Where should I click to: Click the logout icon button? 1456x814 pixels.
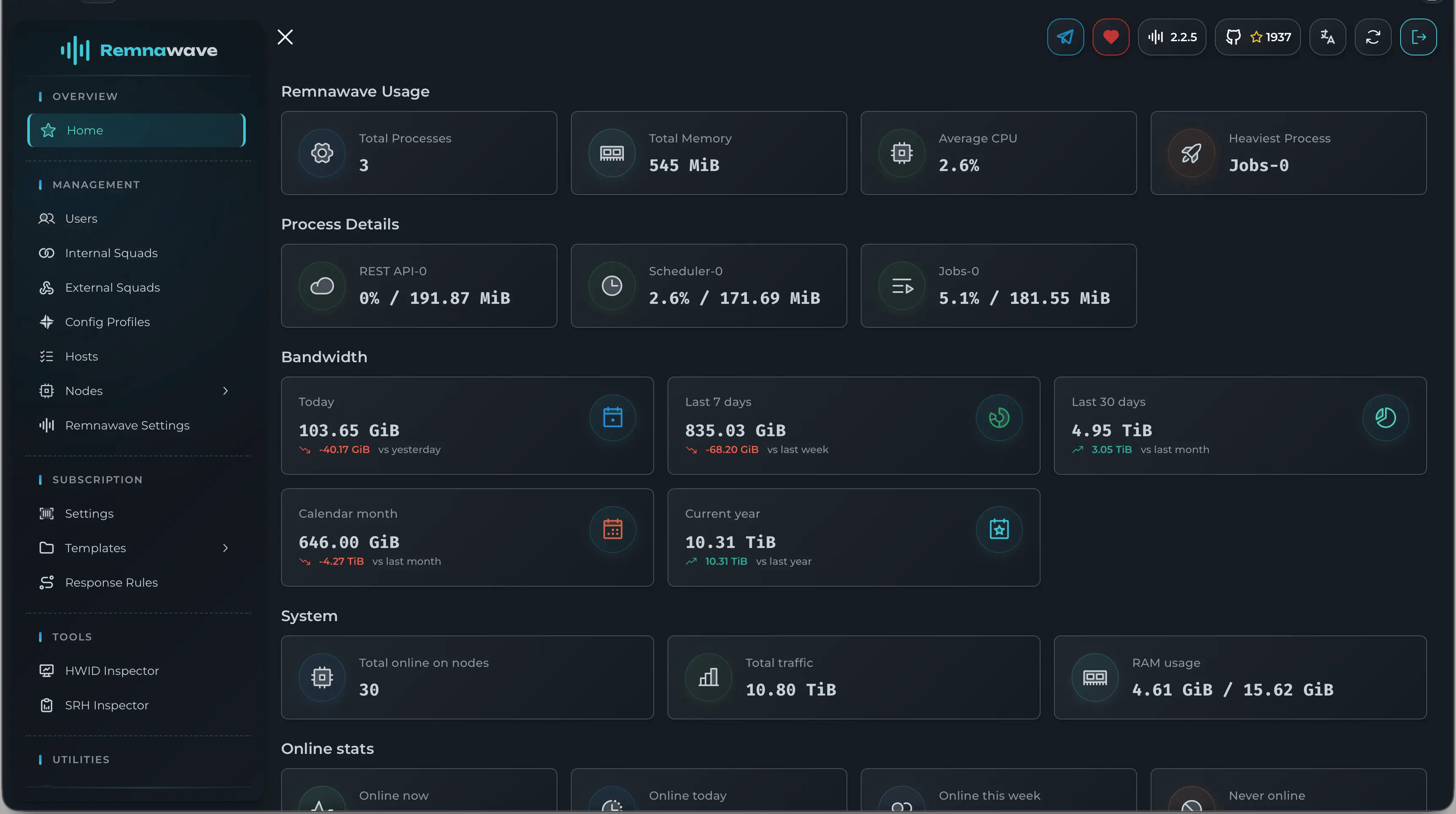click(1419, 37)
